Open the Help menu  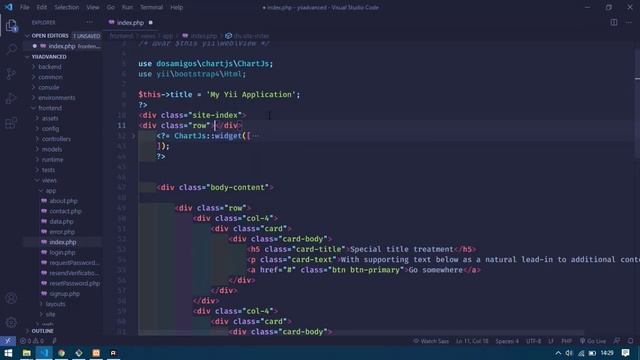(x=176, y=7)
